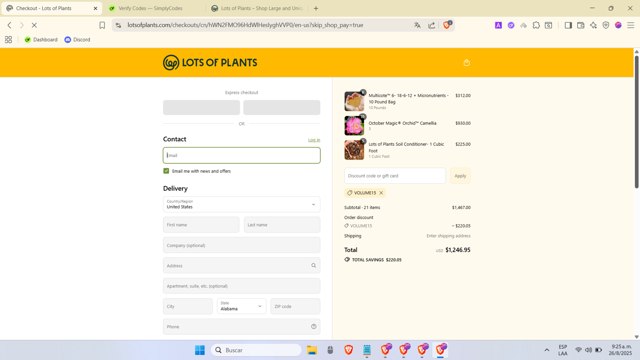Show hidden system tray icons chevron
Viewport: 640px width, 360px height.
click(x=547, y=350)
